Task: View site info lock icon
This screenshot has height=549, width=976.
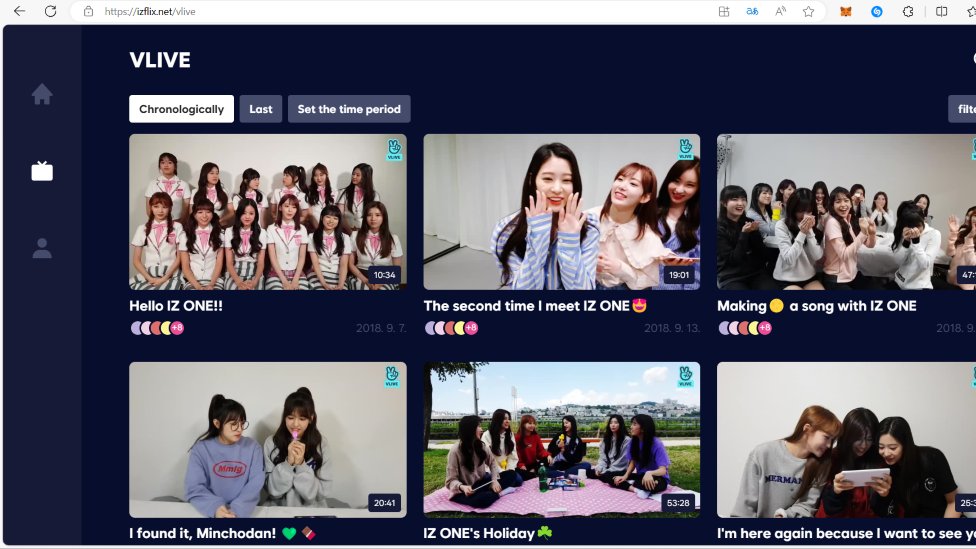Action: [x=88, y=11]
